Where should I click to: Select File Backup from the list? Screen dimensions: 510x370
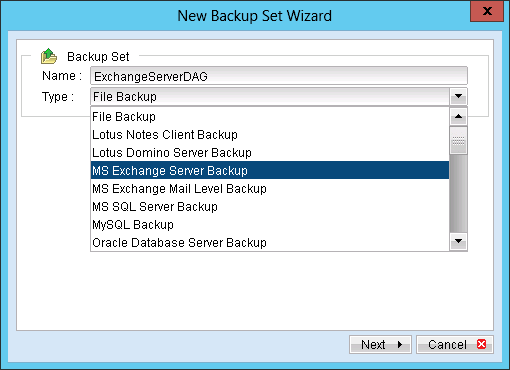(270, 117)
